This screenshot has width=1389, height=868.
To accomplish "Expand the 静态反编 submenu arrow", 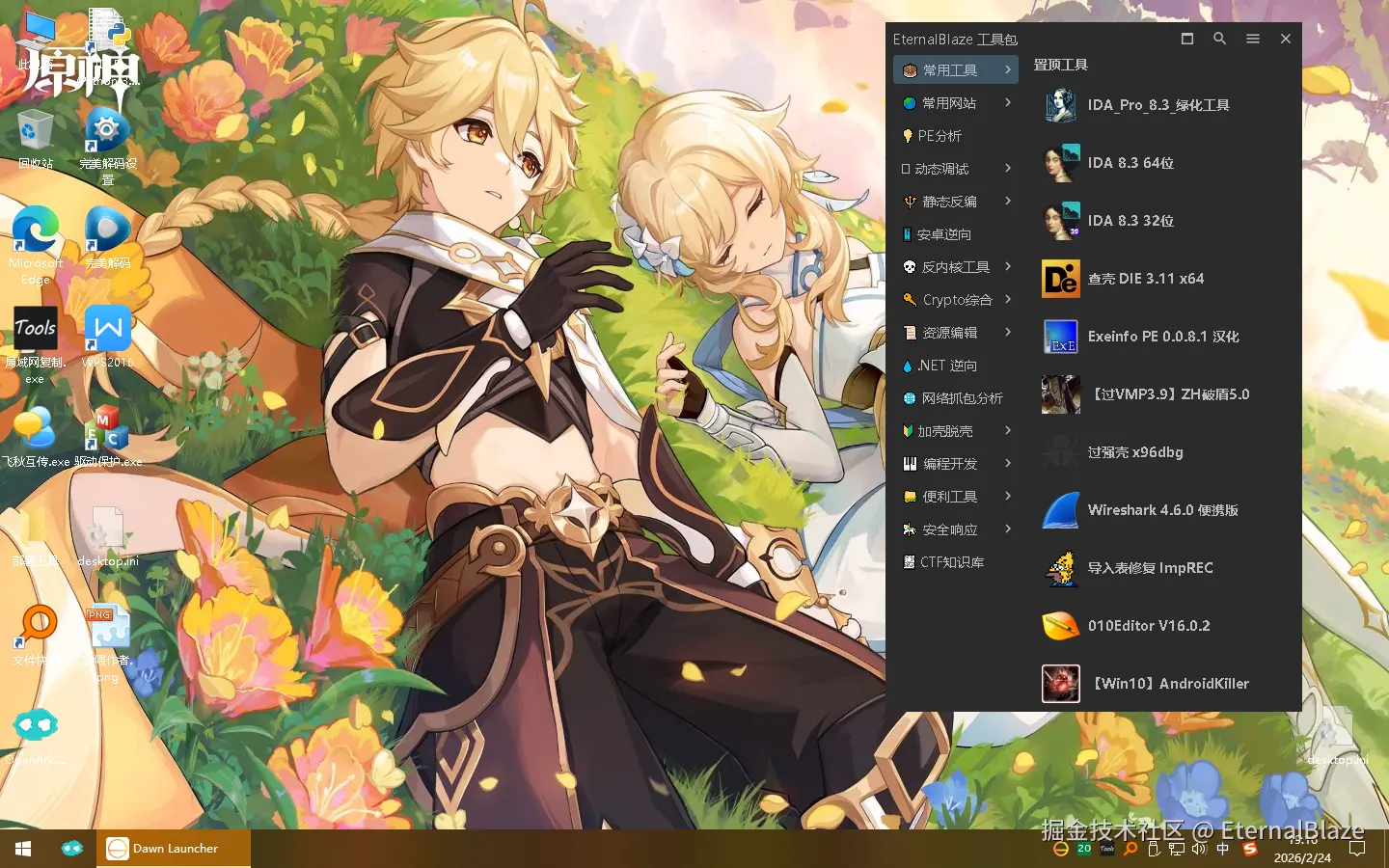I will point(1008,201).
